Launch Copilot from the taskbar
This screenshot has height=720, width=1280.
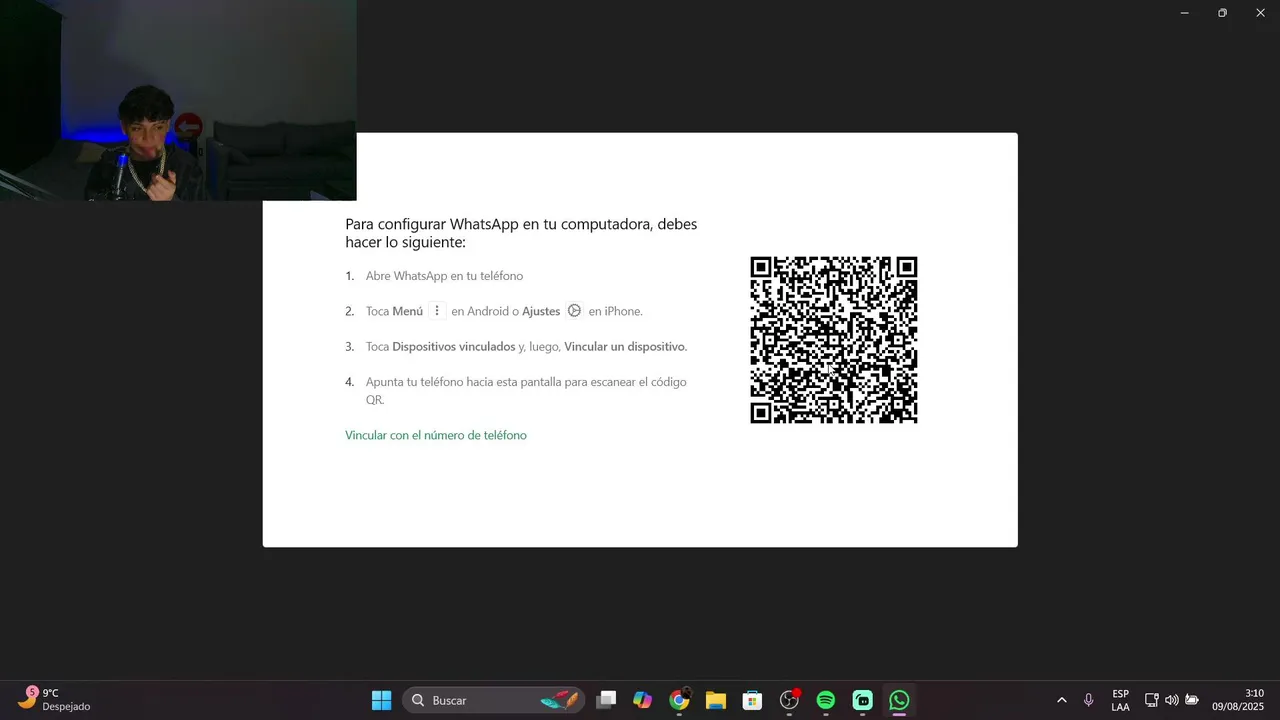[642, 700]
